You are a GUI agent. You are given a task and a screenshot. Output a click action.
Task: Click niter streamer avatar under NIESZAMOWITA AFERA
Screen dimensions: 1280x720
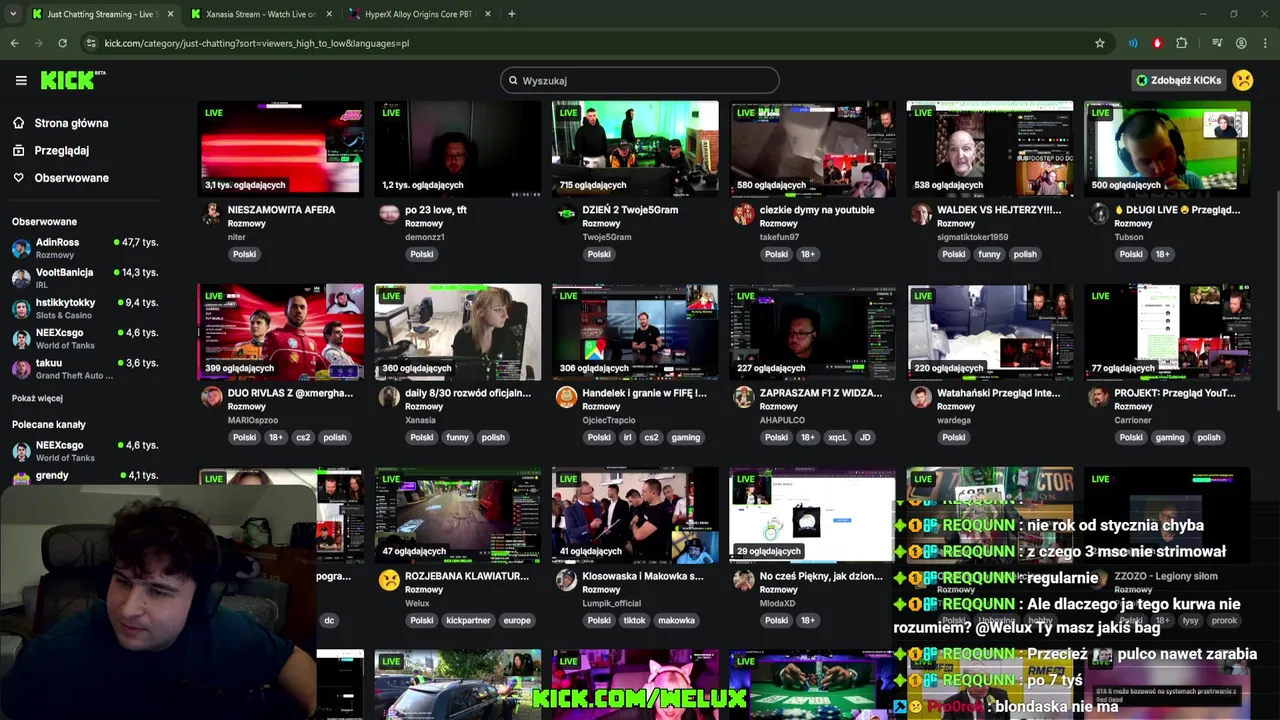click(211, 213)
